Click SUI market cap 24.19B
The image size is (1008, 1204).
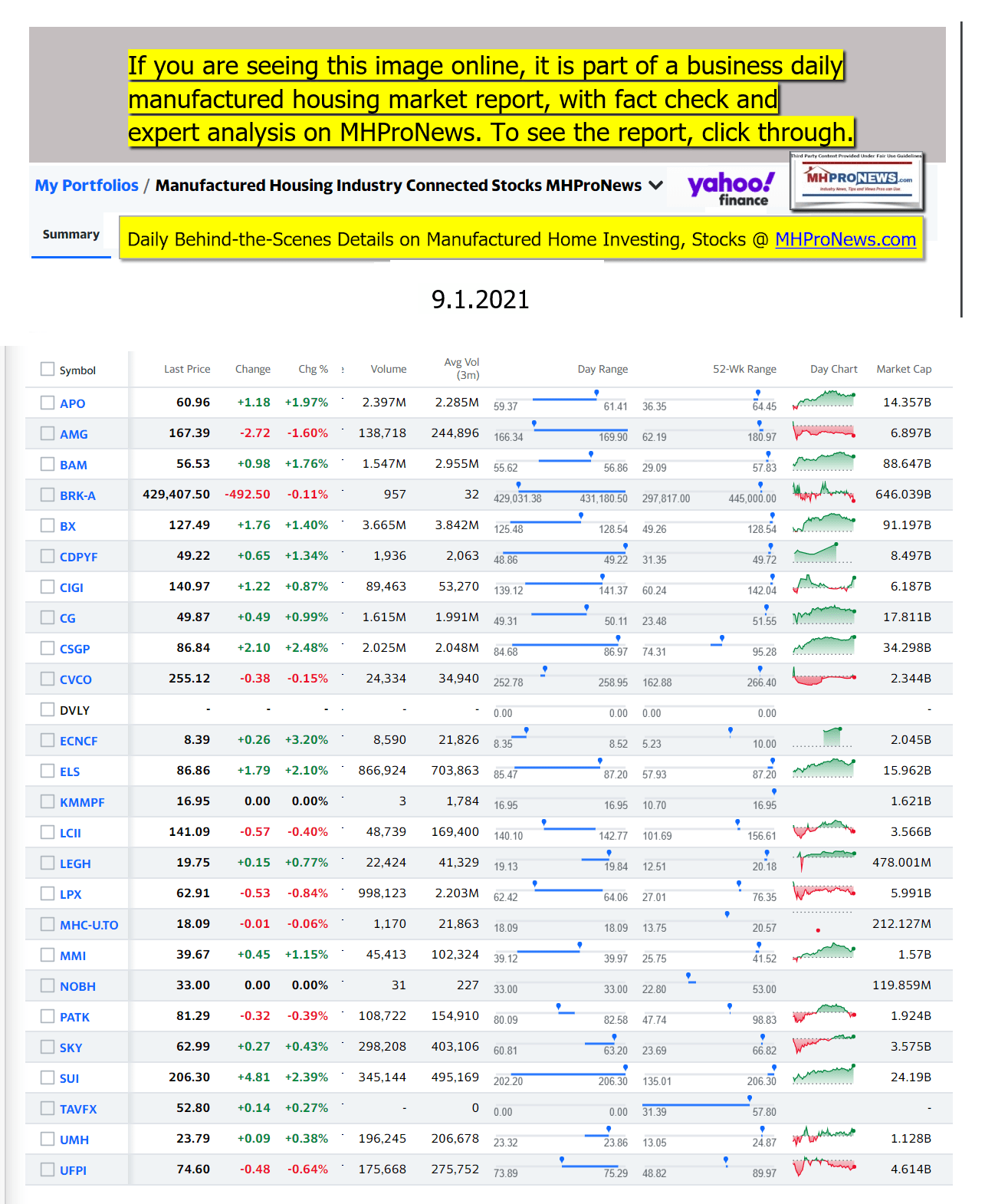[911, 1077]
